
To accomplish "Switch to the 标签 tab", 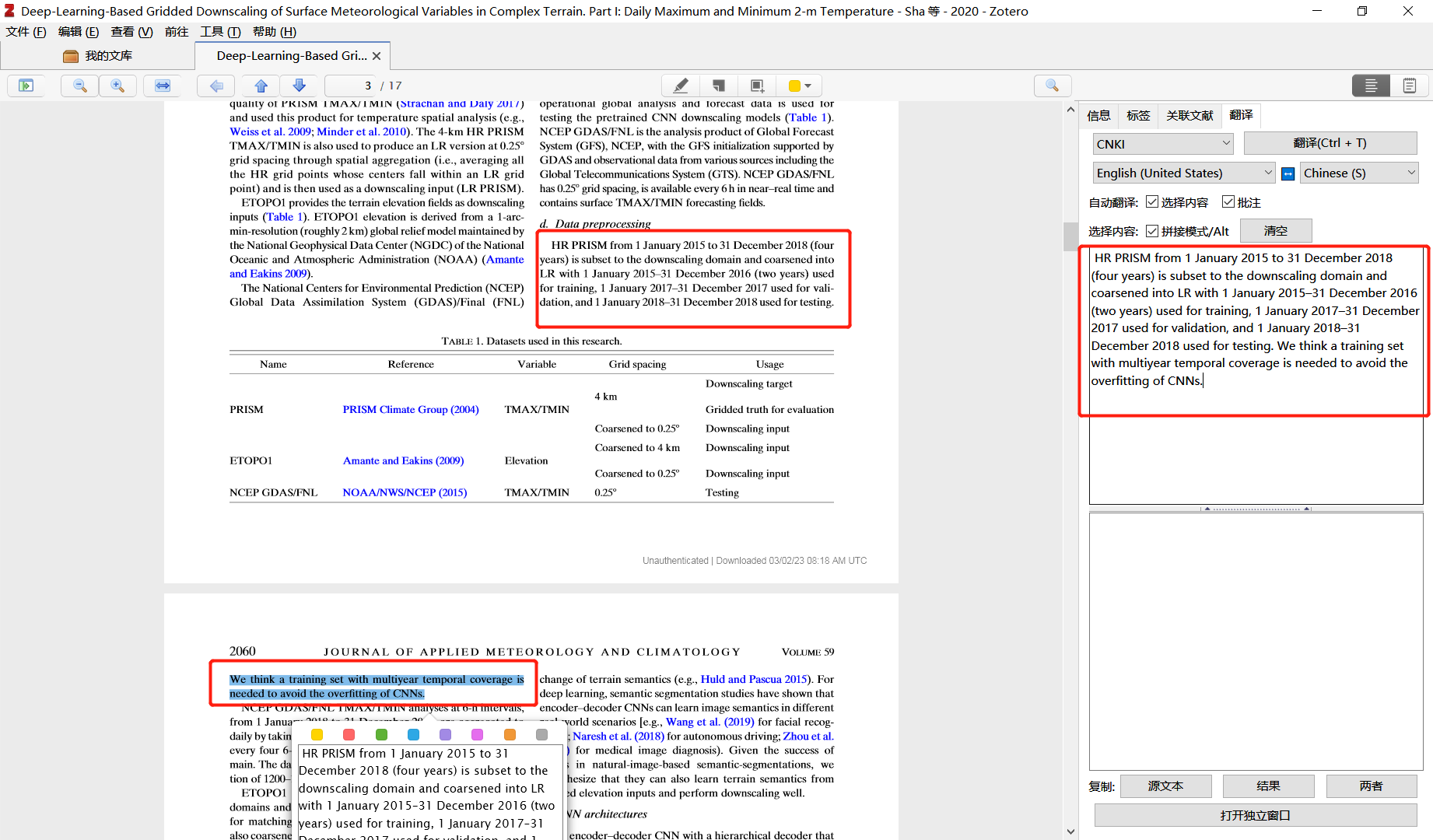I will [x=1138, y=115].
